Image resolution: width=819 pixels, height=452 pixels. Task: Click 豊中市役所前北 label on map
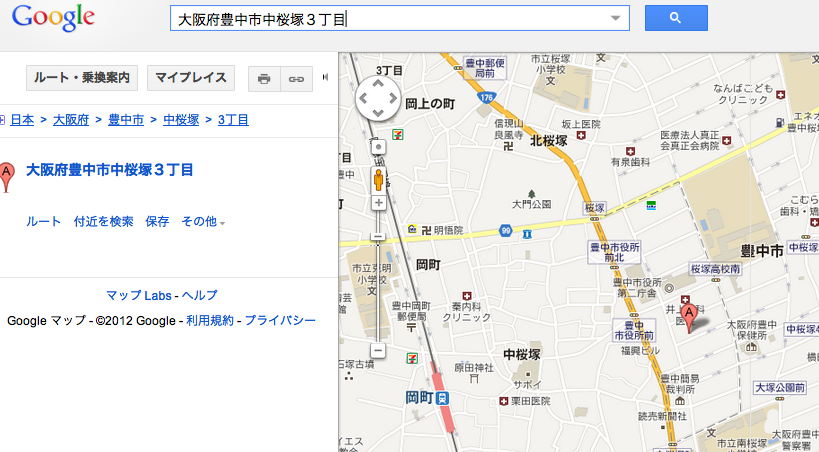pos(614,252)
